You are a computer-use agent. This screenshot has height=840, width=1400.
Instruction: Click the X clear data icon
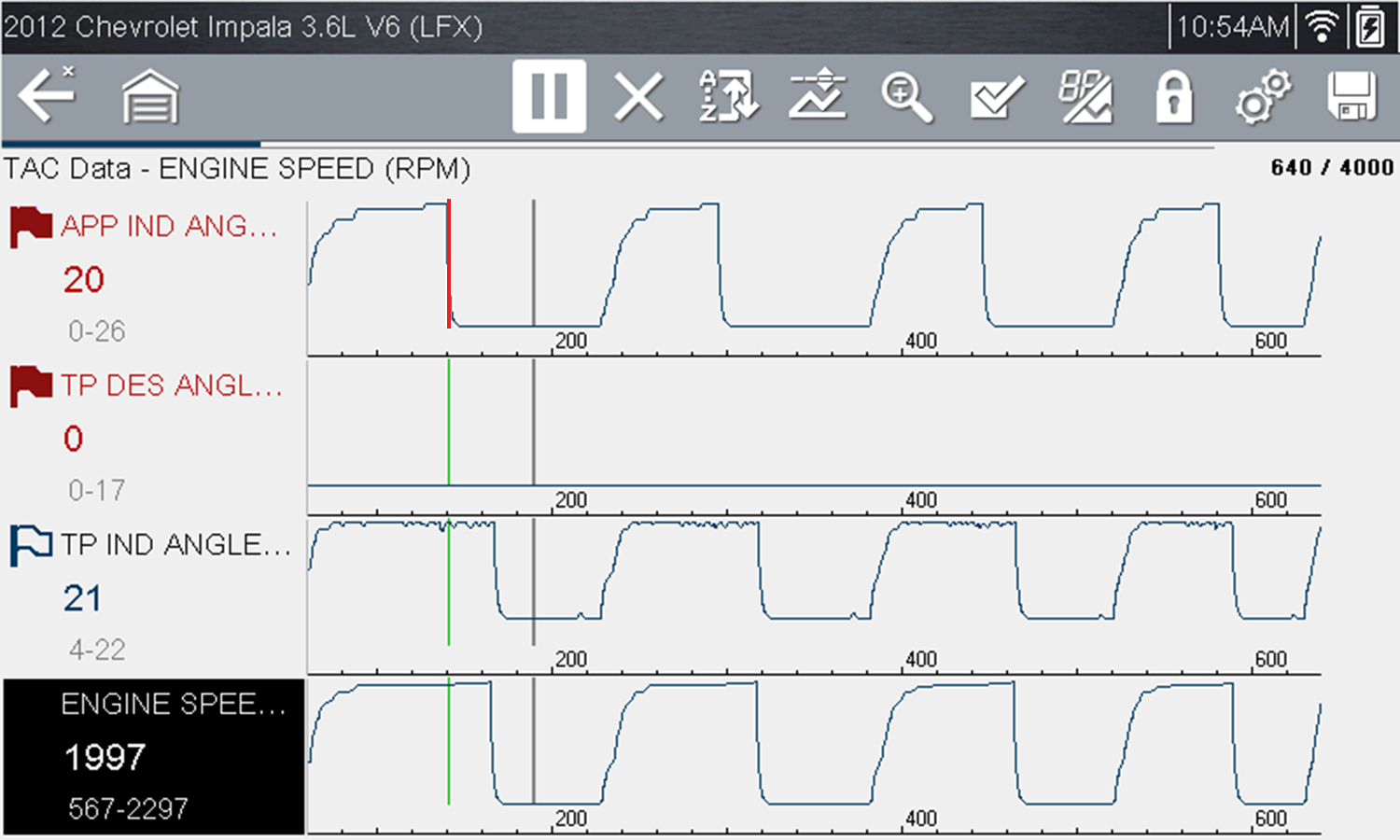(639, 96)
